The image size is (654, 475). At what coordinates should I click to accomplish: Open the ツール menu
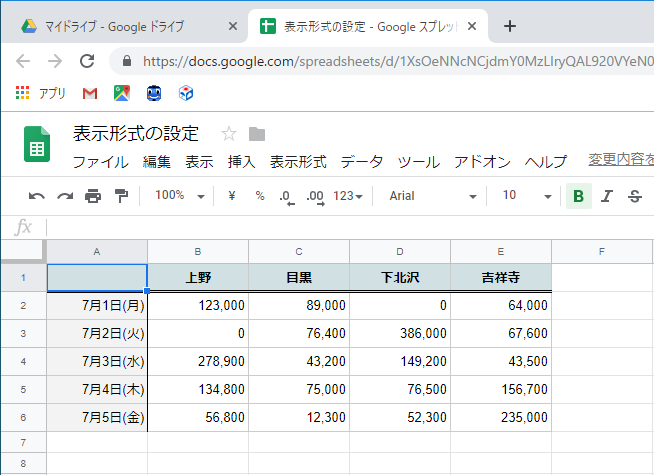418,162
